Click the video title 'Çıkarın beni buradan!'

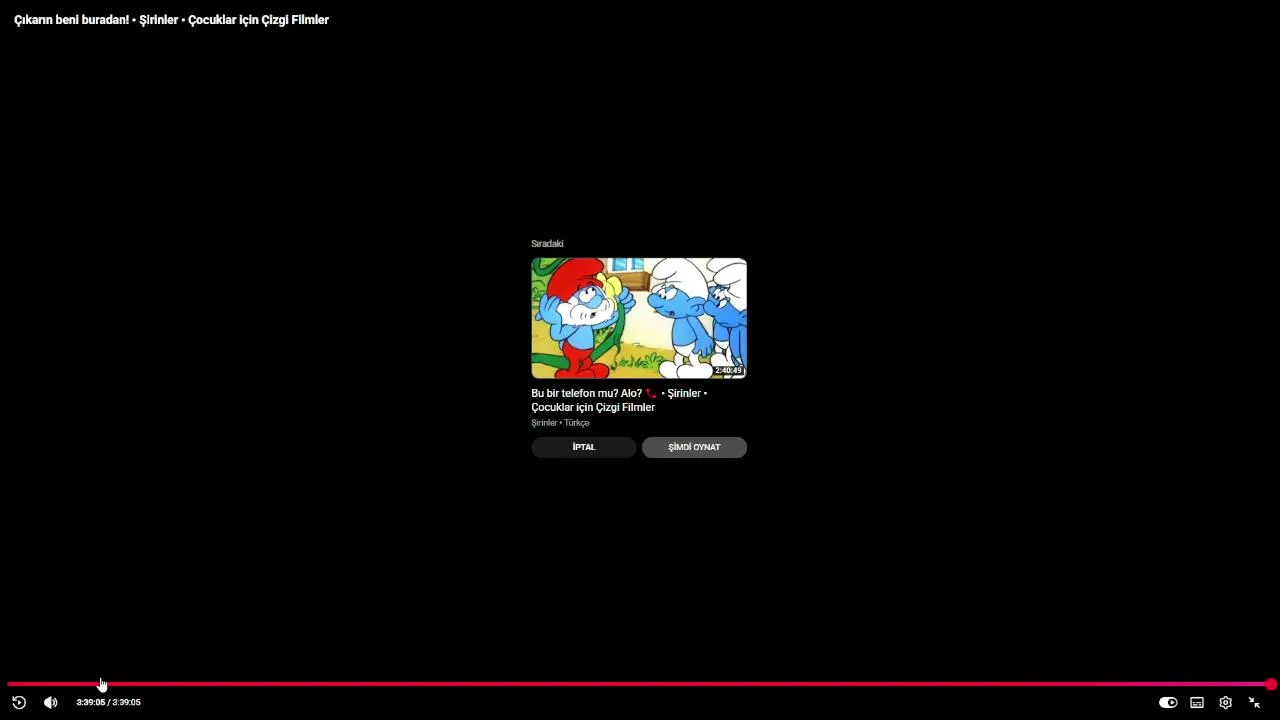click(x=171, y=20)
